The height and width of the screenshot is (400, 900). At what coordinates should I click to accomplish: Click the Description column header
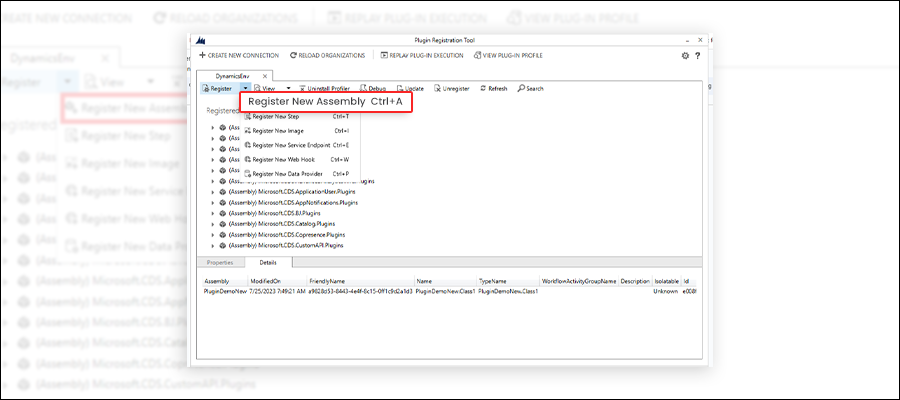(635, 282)
